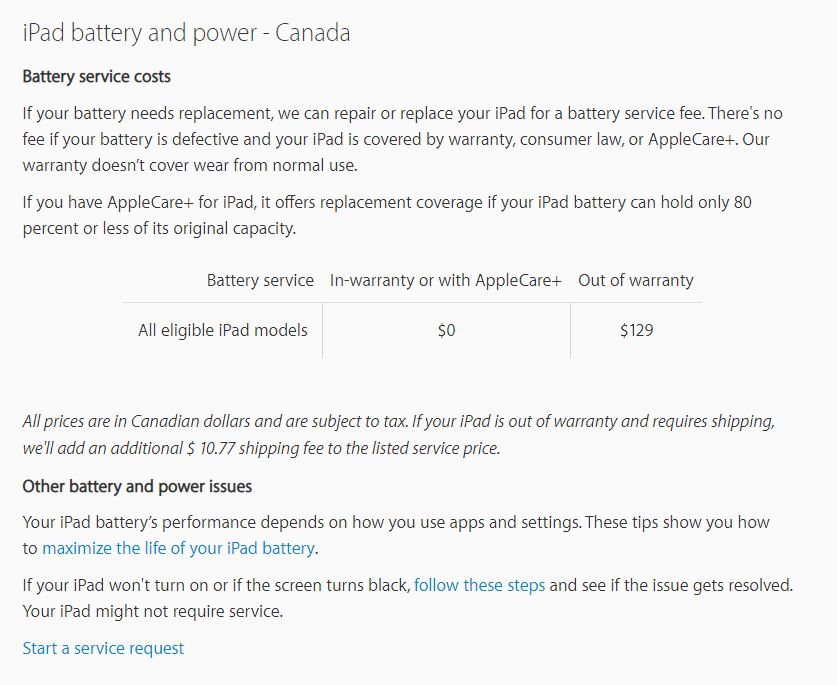Click 'Your iPad might not require service.' sentence
The width and height of the screenshot is (837, 685).
152,610
